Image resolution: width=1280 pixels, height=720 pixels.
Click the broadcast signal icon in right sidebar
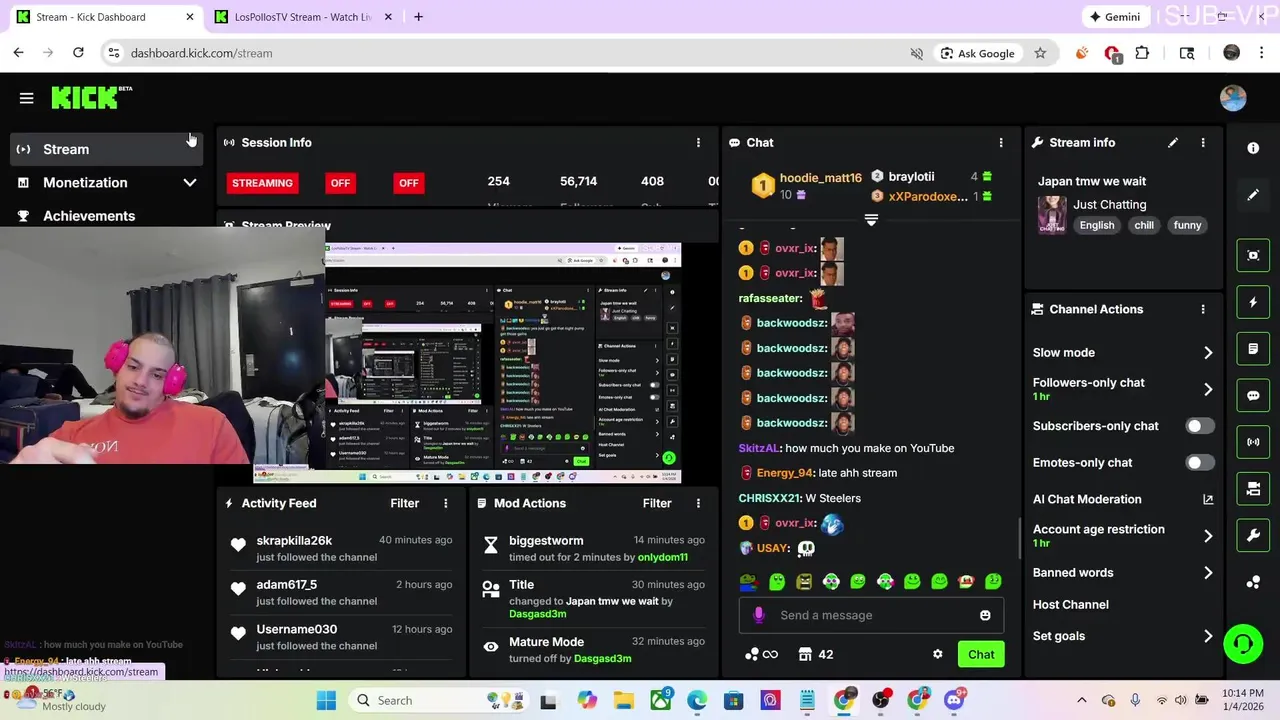pyautogui.click(x=1253, y=442)
